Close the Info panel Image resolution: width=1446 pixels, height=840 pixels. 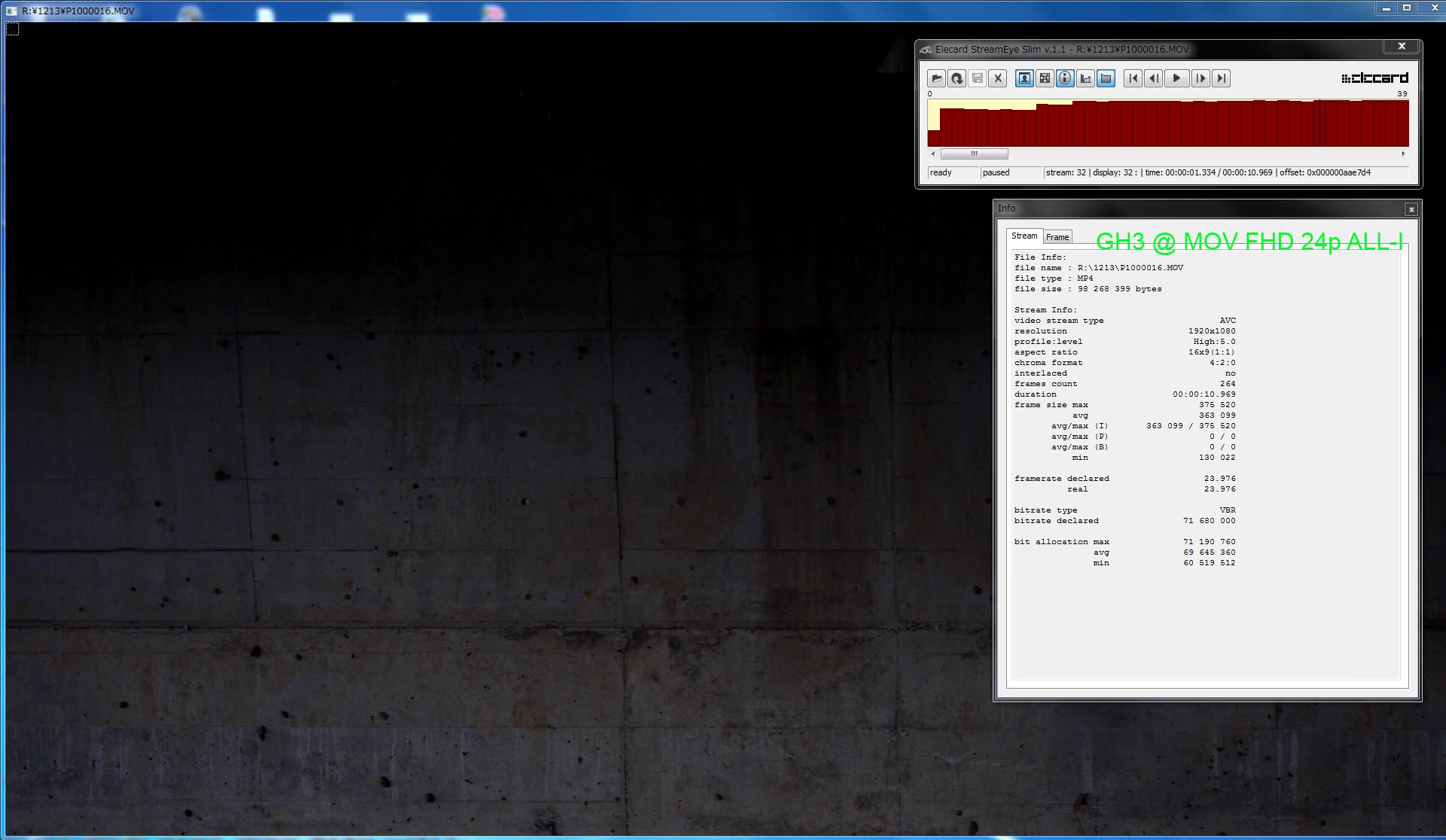tap(1411, 209)
